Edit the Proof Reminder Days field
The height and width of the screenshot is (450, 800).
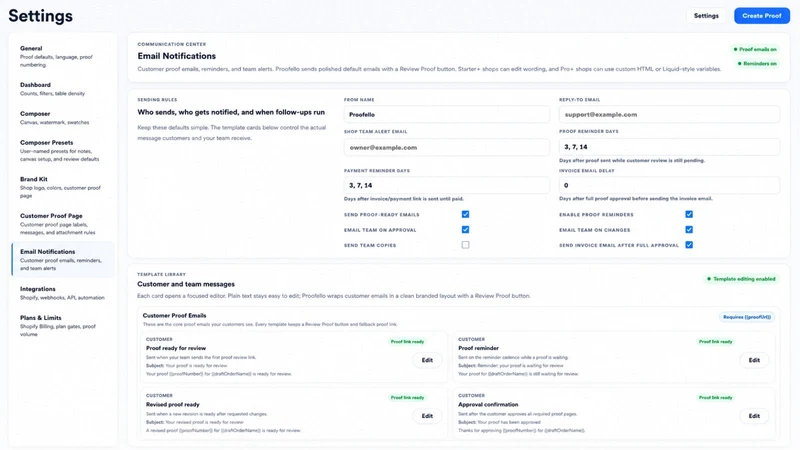[669, 146]
